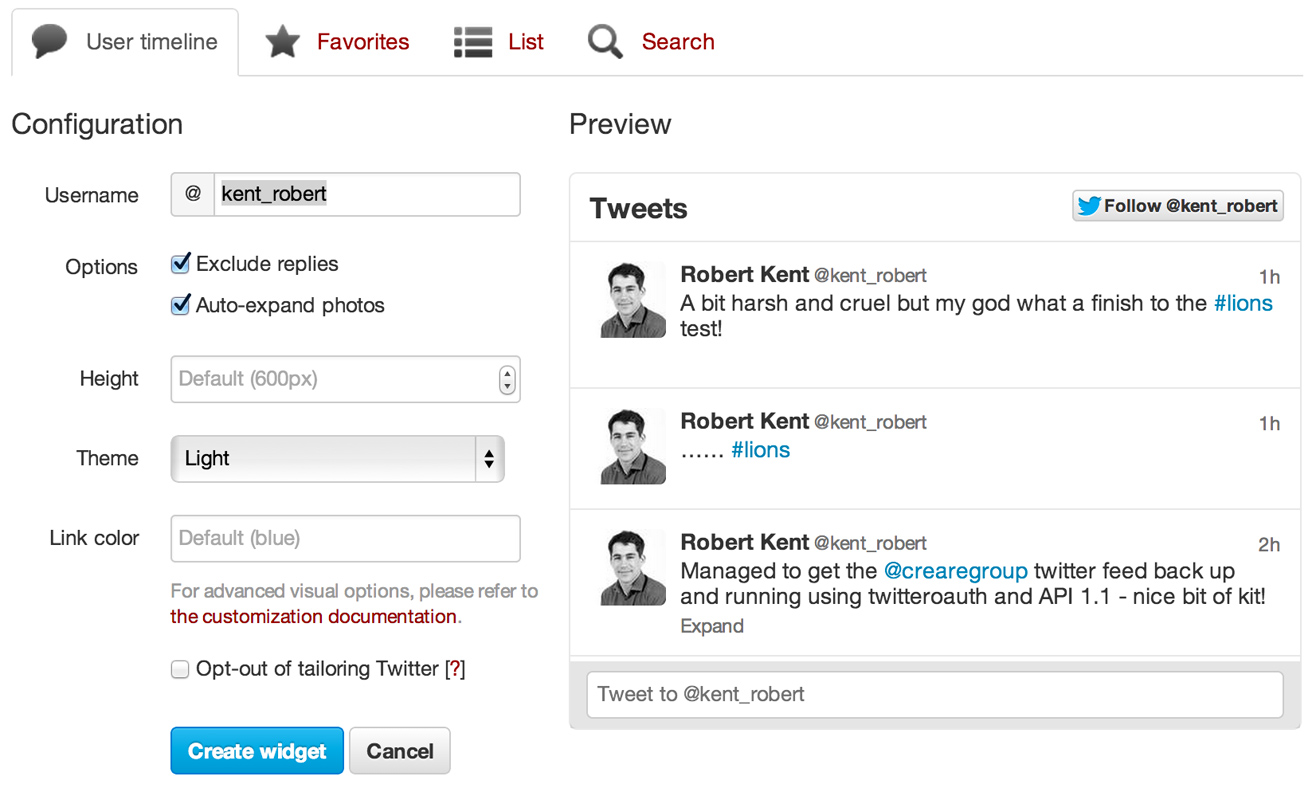Click avatar of the '...... #lions' tweet
The height and width of the screenshot is (792, 1316).
[x=633, y=447]
